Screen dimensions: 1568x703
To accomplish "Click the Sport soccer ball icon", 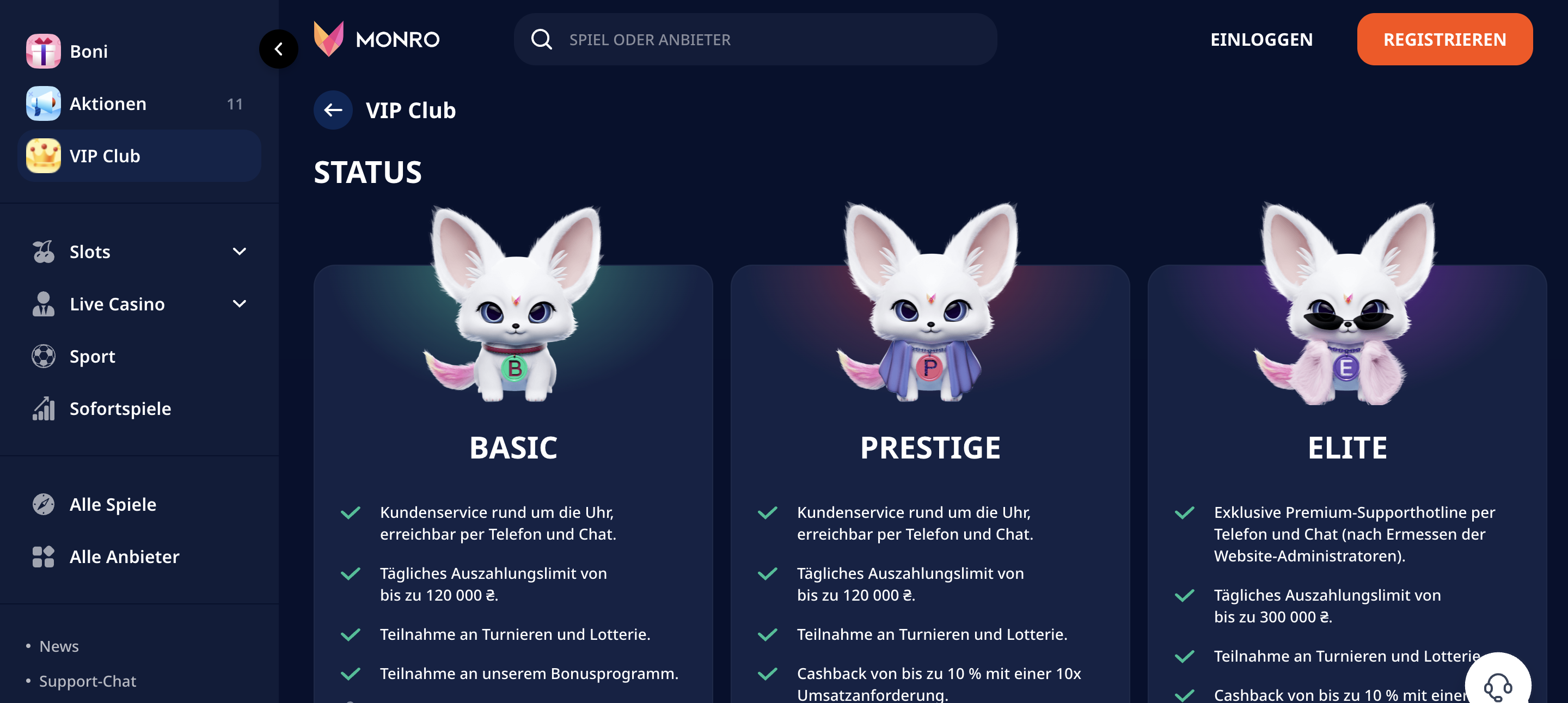I will click(43, 356).
